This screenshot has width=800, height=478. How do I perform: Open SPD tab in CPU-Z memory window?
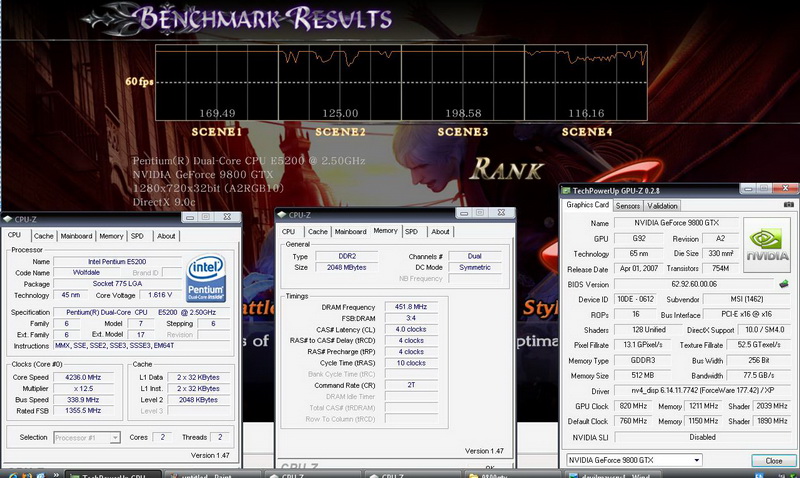[412, 232]
